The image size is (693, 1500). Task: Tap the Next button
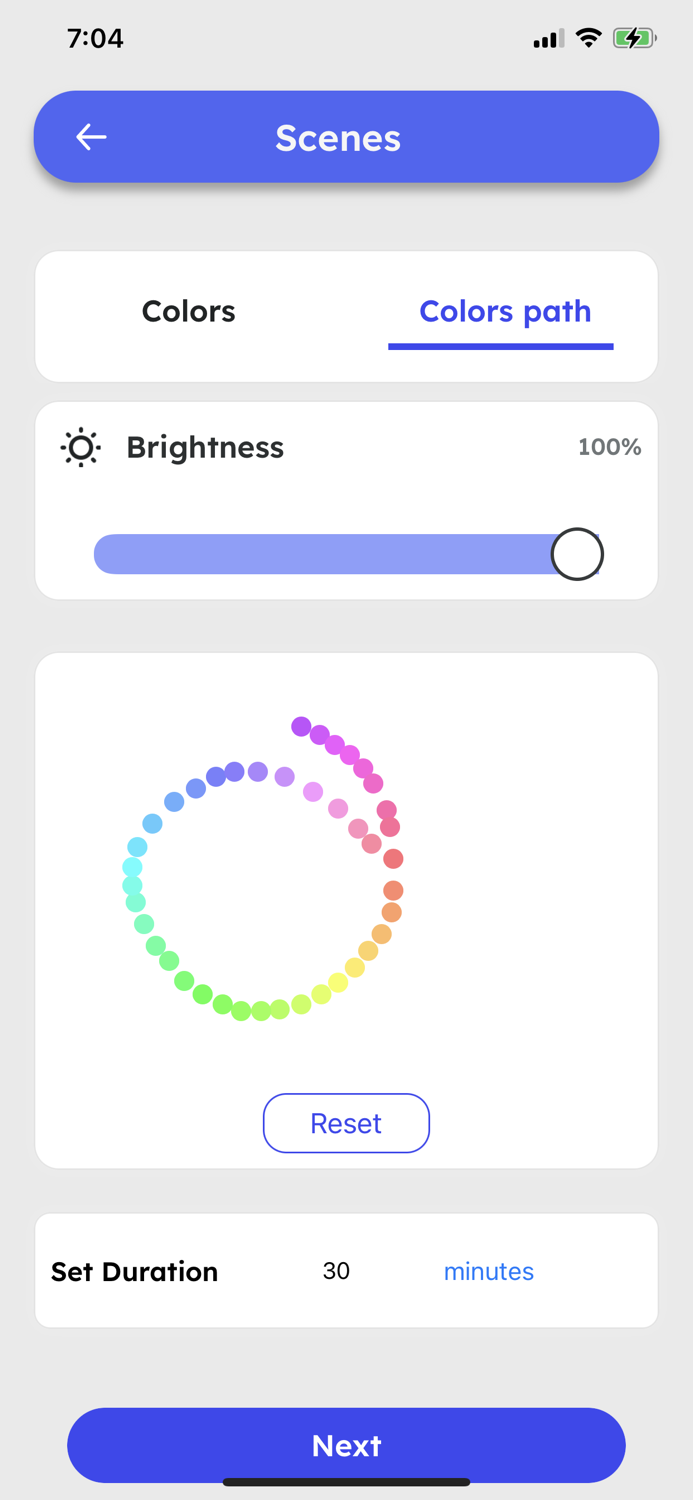[x=346, y=1445]
